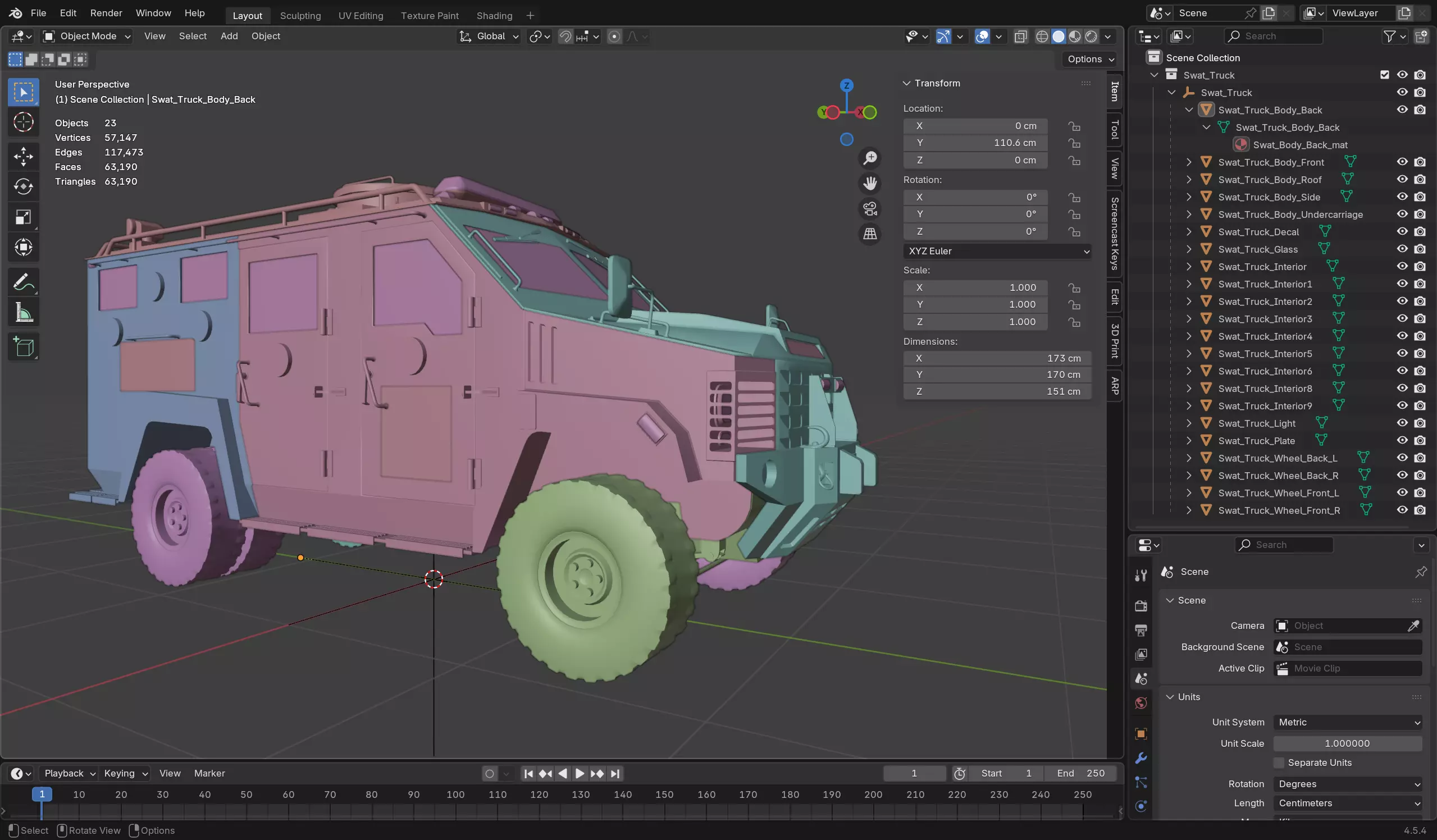This screenshot has width=1437, height=840.
Task: Switch perspective/orthographic grid icon
Action: coord(870,234)
